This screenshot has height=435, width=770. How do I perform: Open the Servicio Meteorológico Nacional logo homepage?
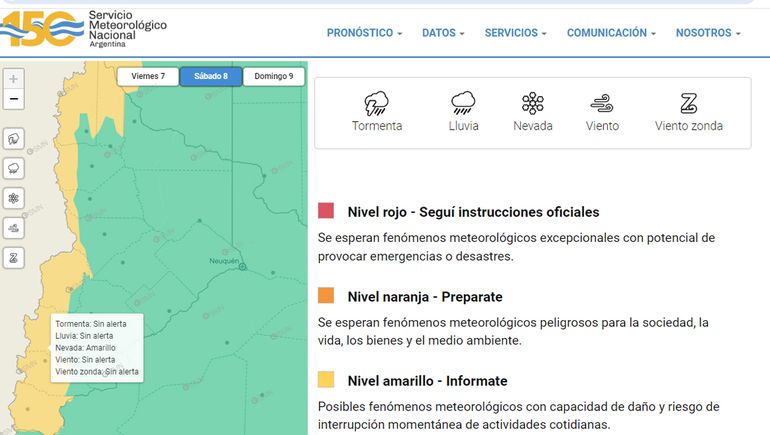pyautogui.click(x=83, y=29)
